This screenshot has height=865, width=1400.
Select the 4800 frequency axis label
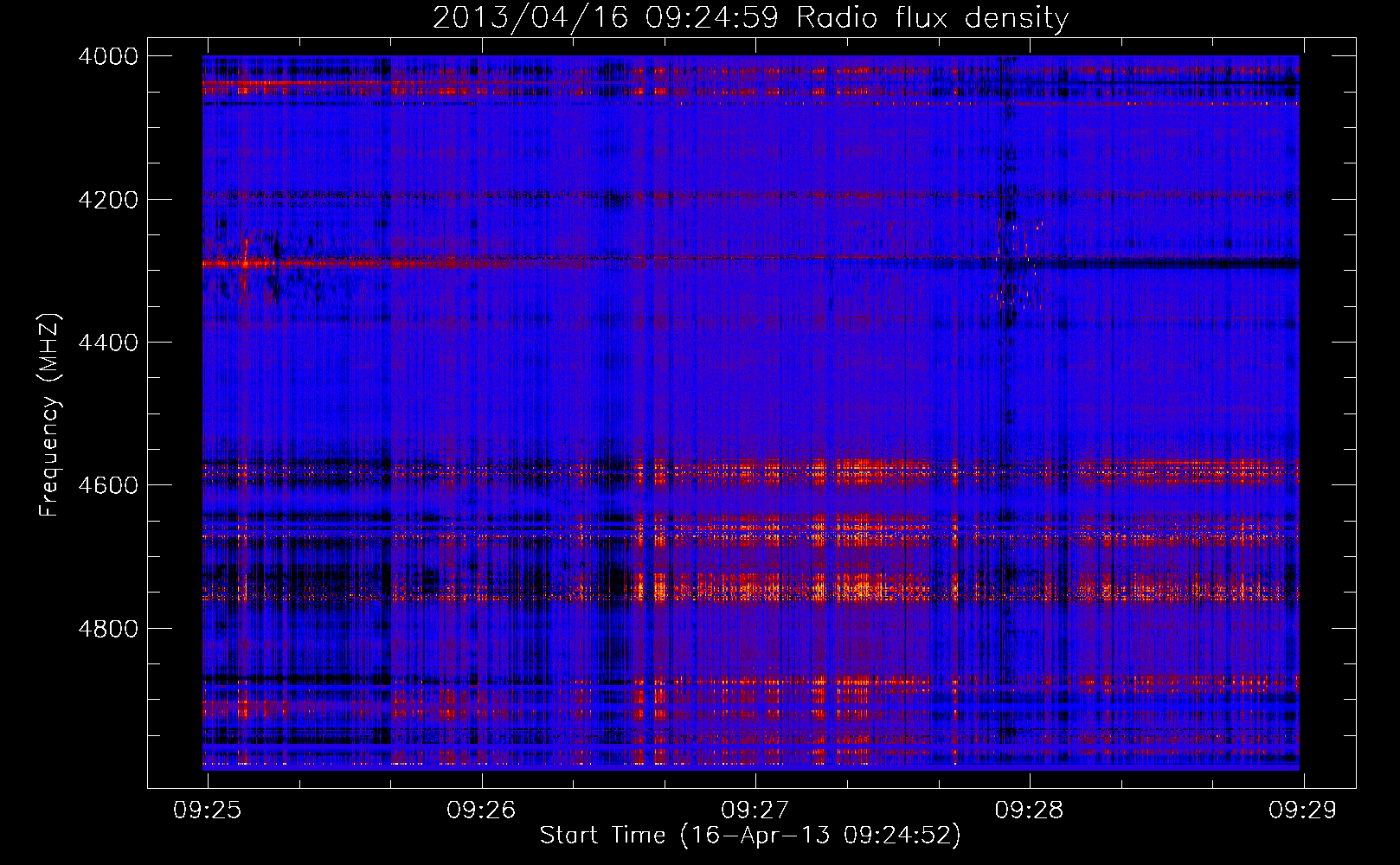coord(107,628)
